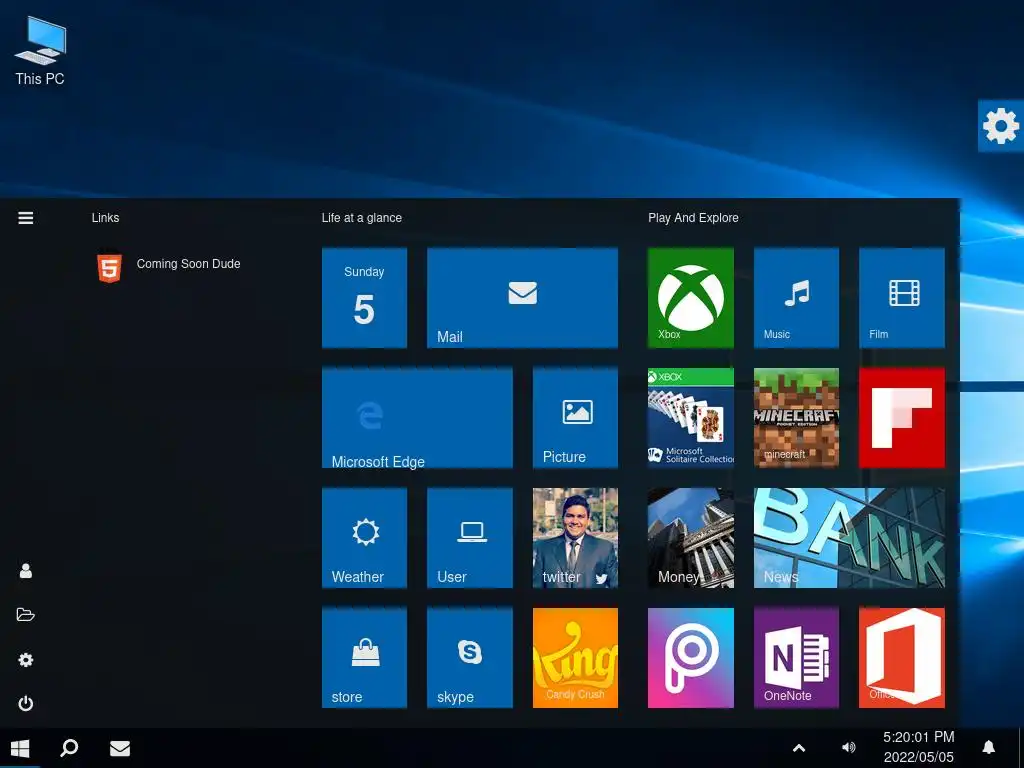
Task: Open the Xbox tile
Action: pos(690,298)
